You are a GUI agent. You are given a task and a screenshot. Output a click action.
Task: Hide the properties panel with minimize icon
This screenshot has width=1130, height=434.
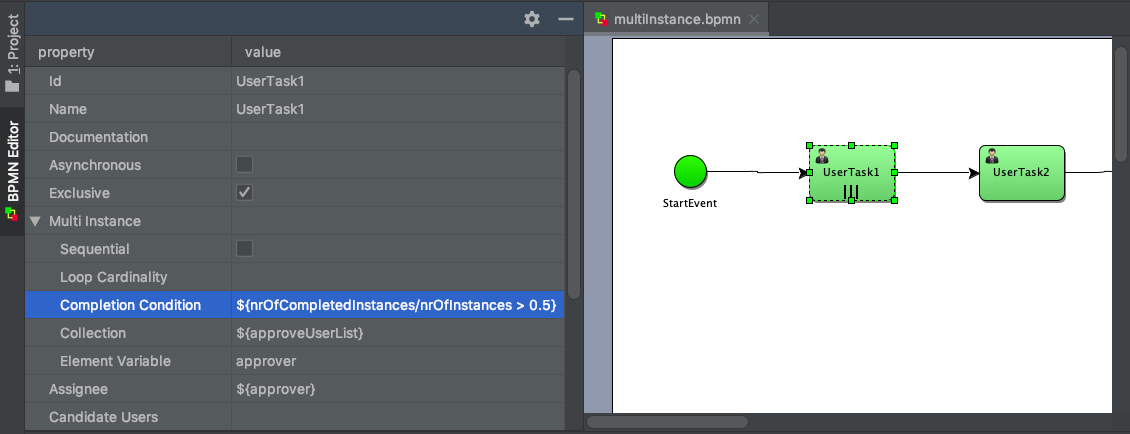565,19
